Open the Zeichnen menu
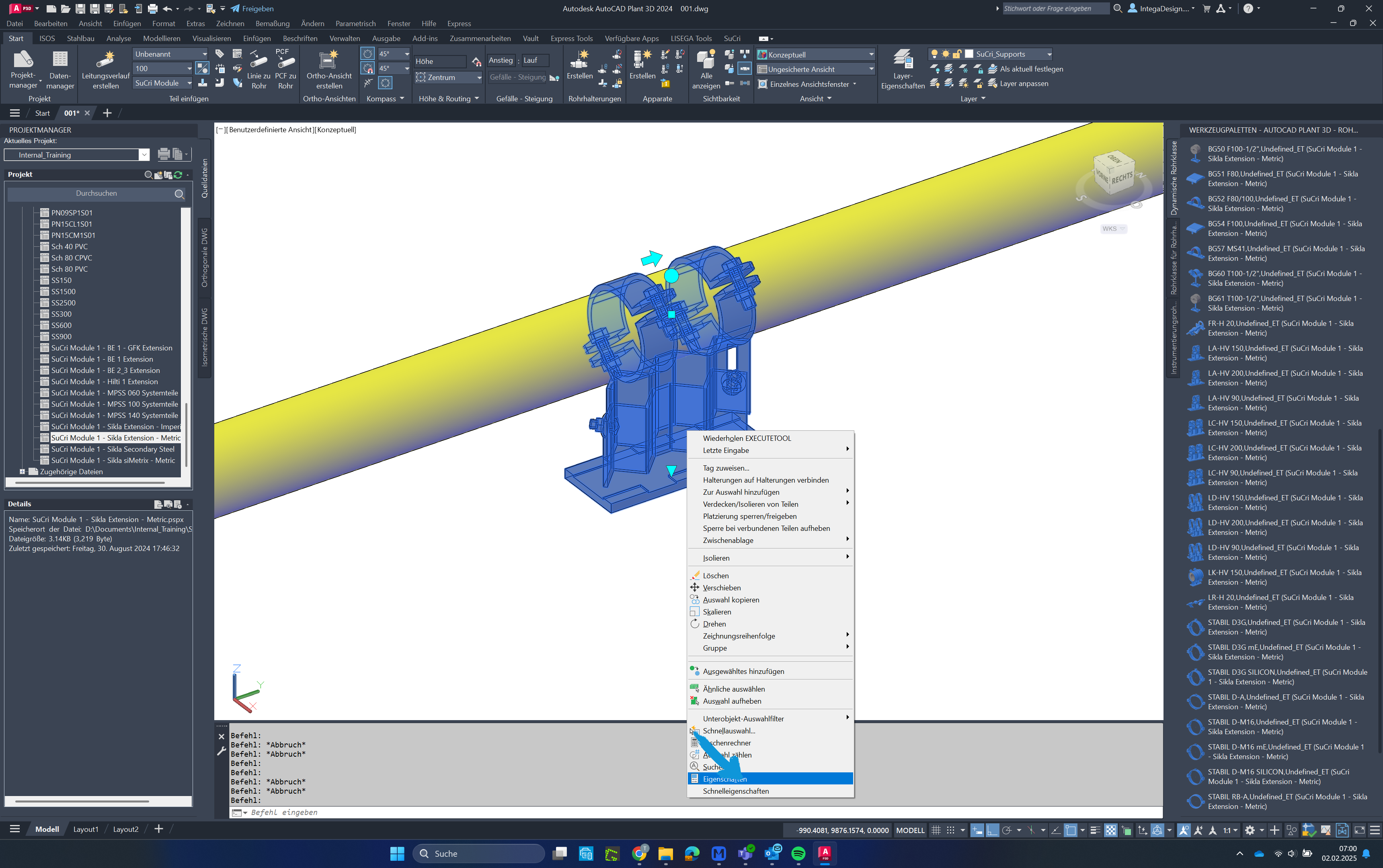The height and width of the screenshot is (868, 1383). point(230,24)
